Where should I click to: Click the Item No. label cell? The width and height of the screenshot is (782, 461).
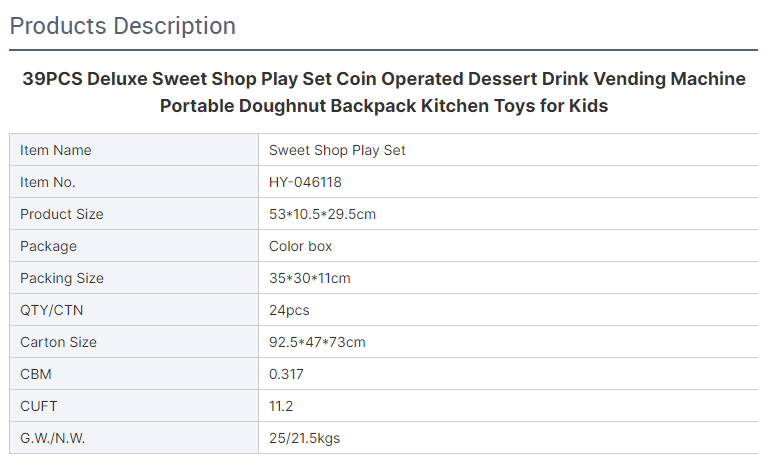[x=134, y=182]
